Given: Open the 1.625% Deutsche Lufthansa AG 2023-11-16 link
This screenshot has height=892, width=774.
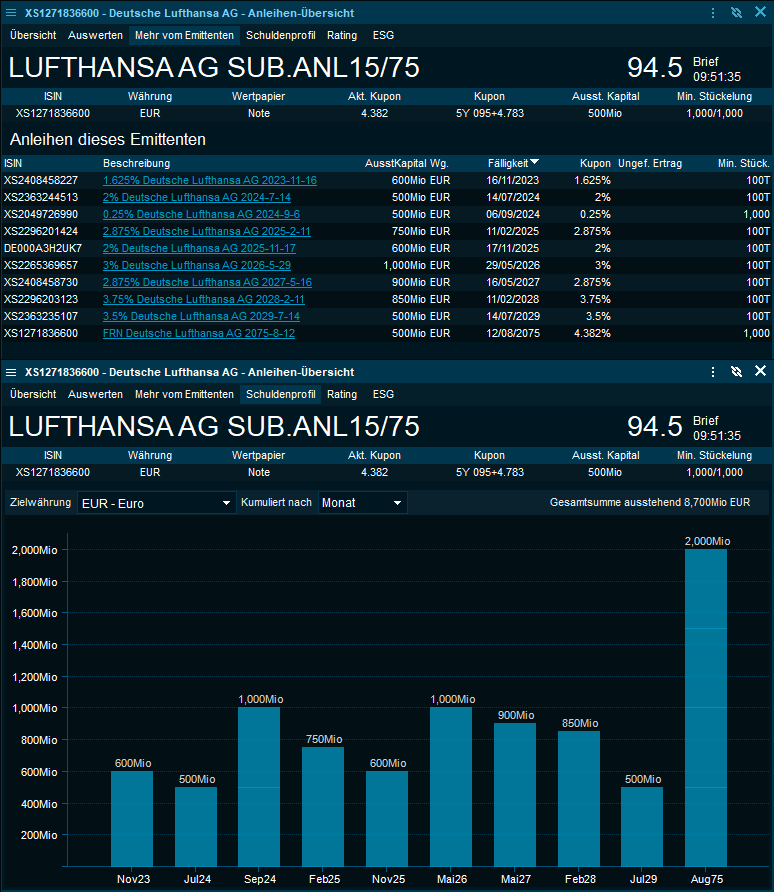Looking at the screenshot, I should point(209,180).
